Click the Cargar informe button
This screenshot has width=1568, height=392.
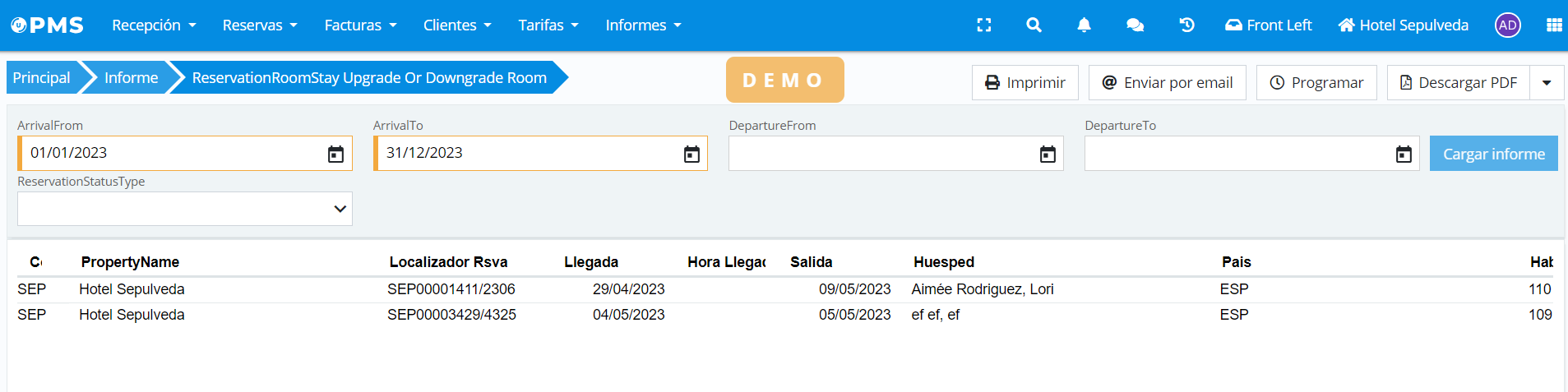(1493, 154)
